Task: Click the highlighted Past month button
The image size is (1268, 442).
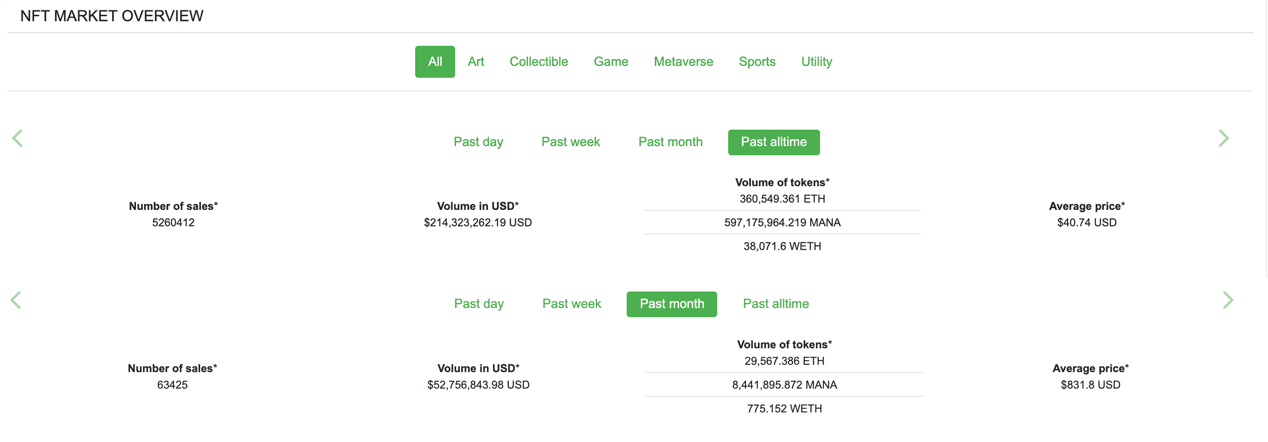Action: 671,304
